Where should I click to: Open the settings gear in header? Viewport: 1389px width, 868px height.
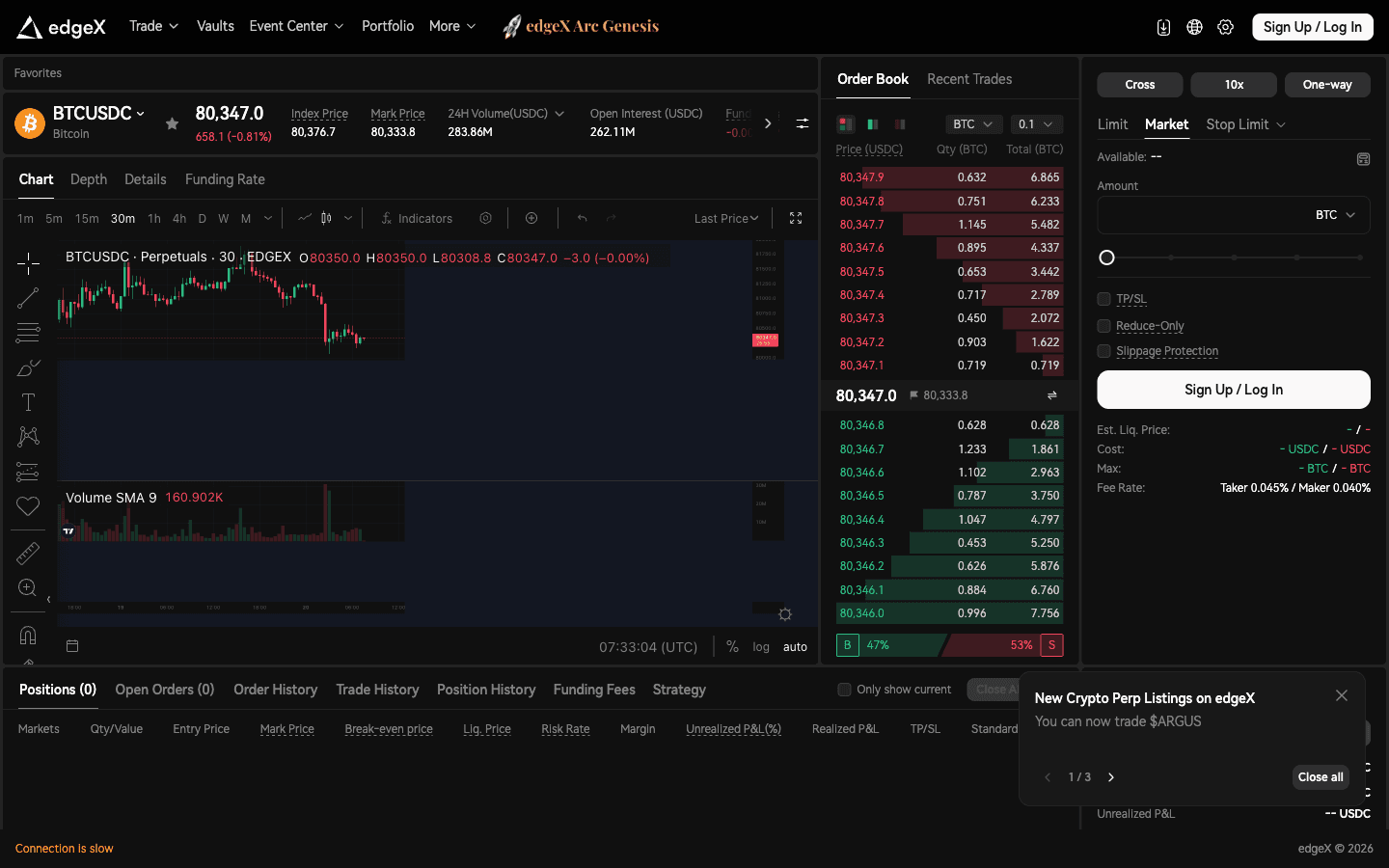point(1225,27)
